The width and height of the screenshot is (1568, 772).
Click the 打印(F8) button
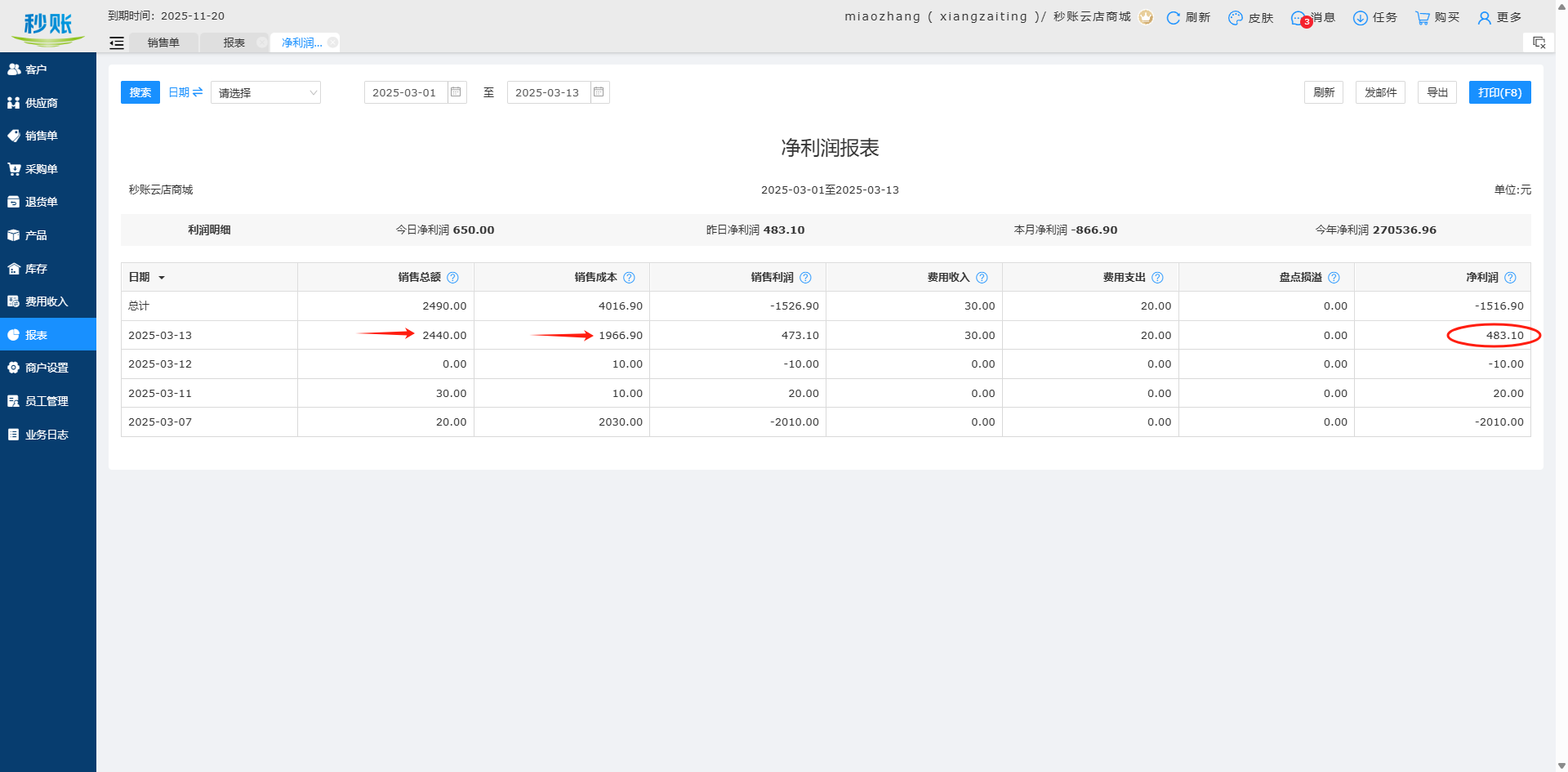point(1500,92)
